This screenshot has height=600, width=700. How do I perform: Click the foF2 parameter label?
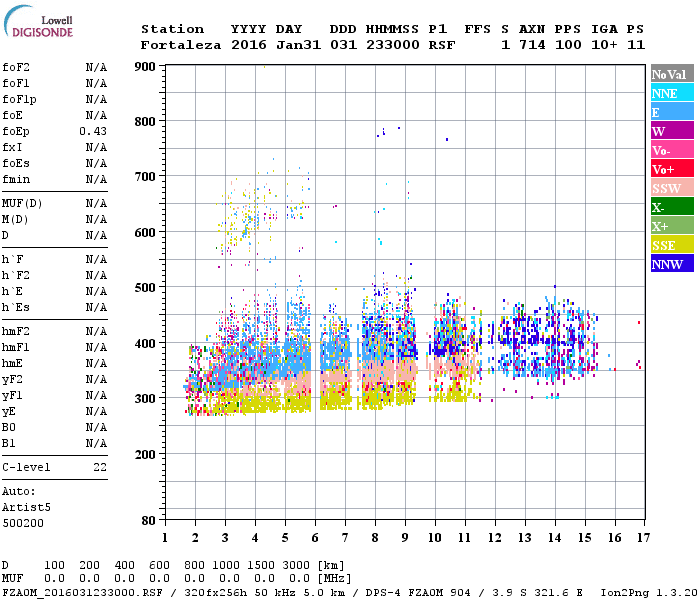coord(16,67)
